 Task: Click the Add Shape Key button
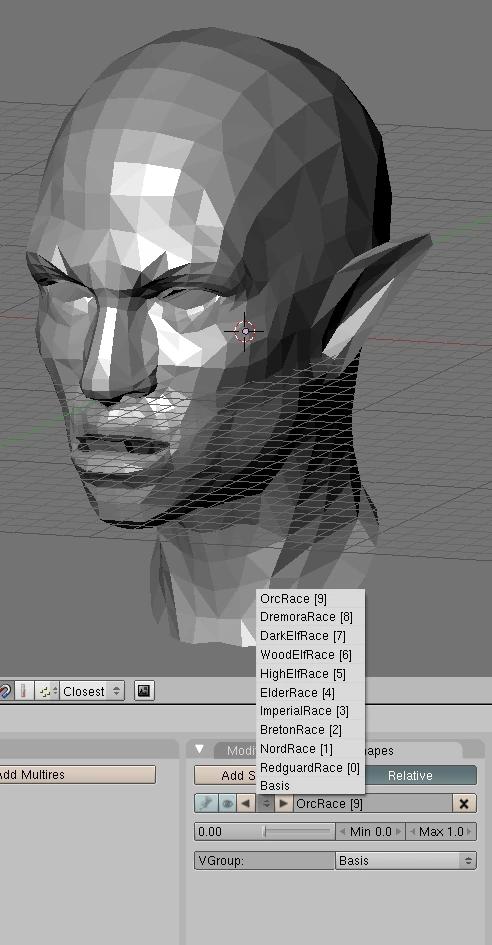pos(226,775)
